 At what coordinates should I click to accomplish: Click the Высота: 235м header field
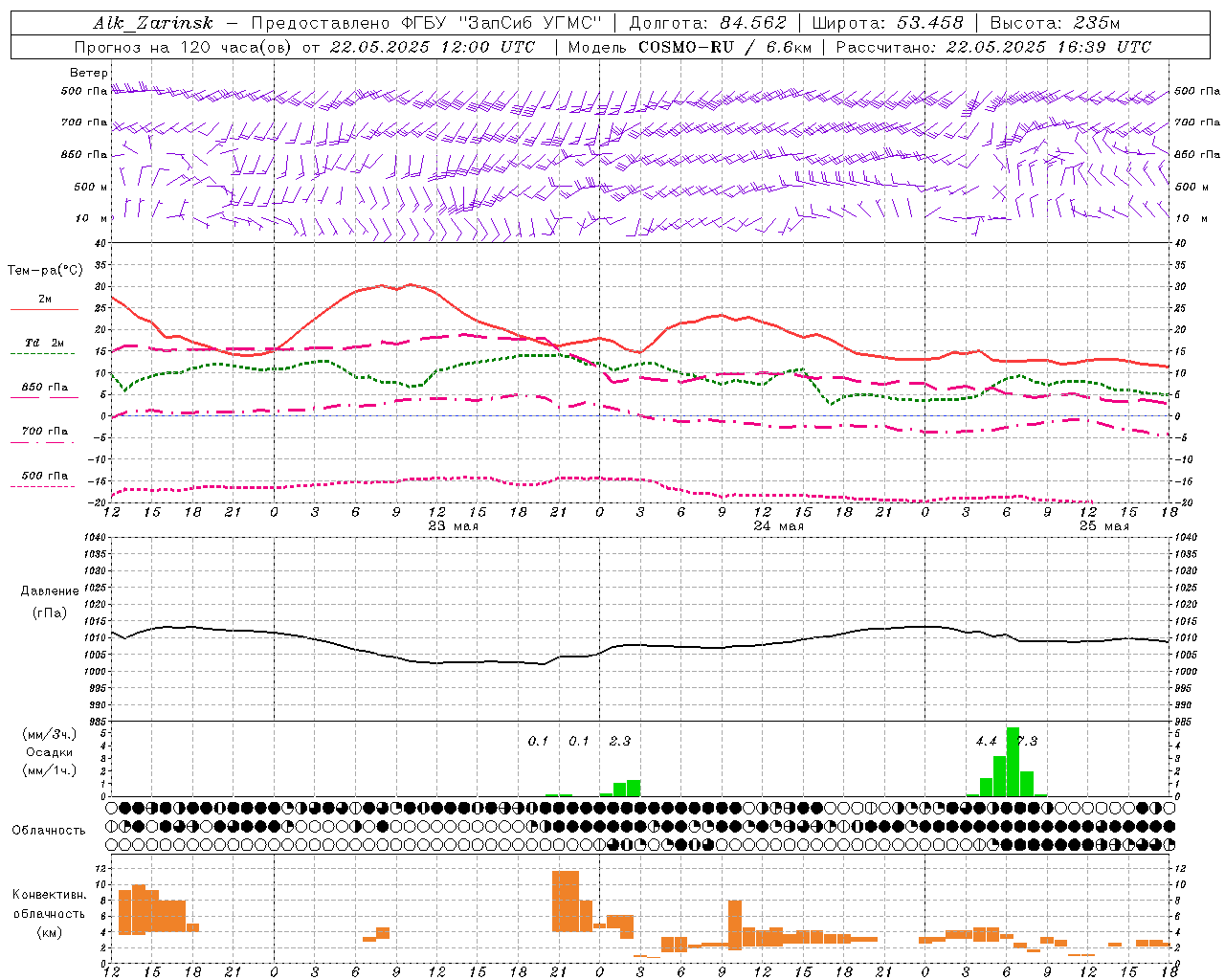click(x=1055, y=23)
